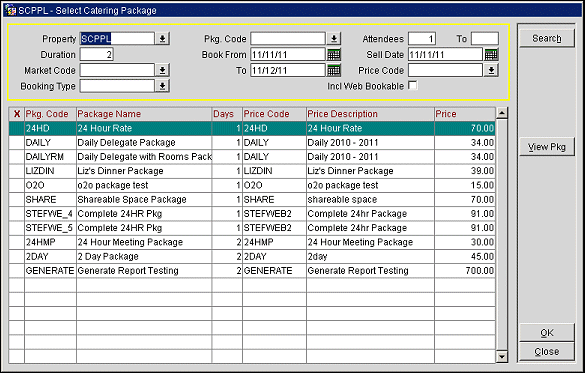The image size is (585, 373).
Task: Select the LIZDIN Liz's Dinner Package row
Action: point(252,171)
